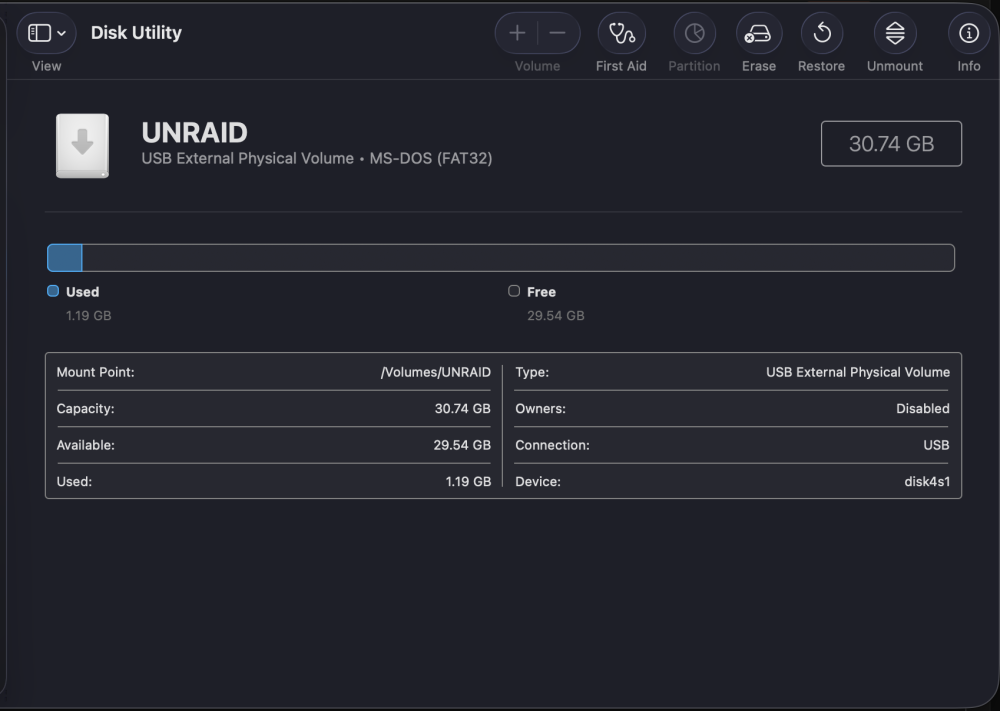Click the sidebar View icon
Viewport: 1000px width, 711px height.
point(40,33)
